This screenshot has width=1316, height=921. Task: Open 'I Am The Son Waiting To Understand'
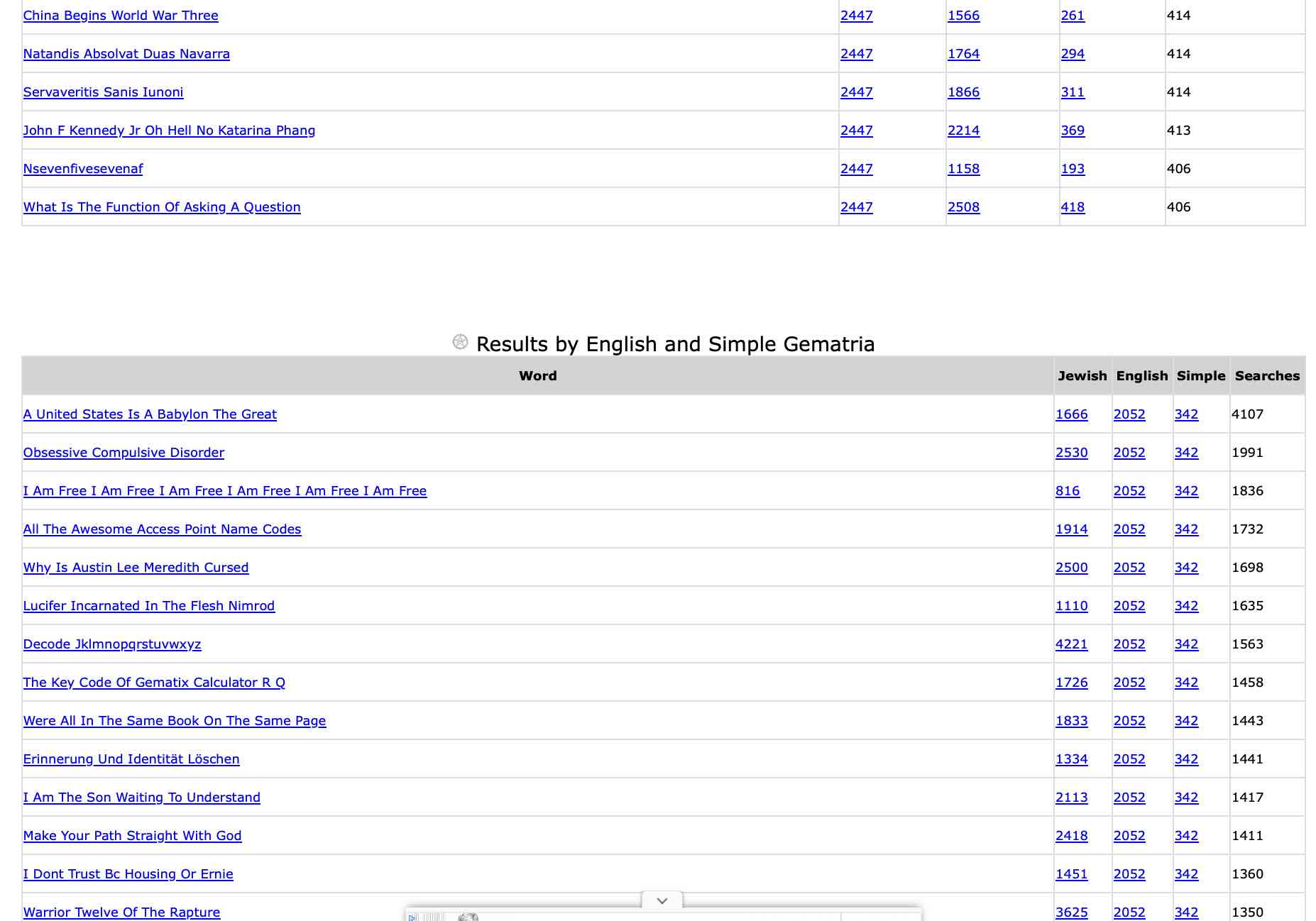142,798
